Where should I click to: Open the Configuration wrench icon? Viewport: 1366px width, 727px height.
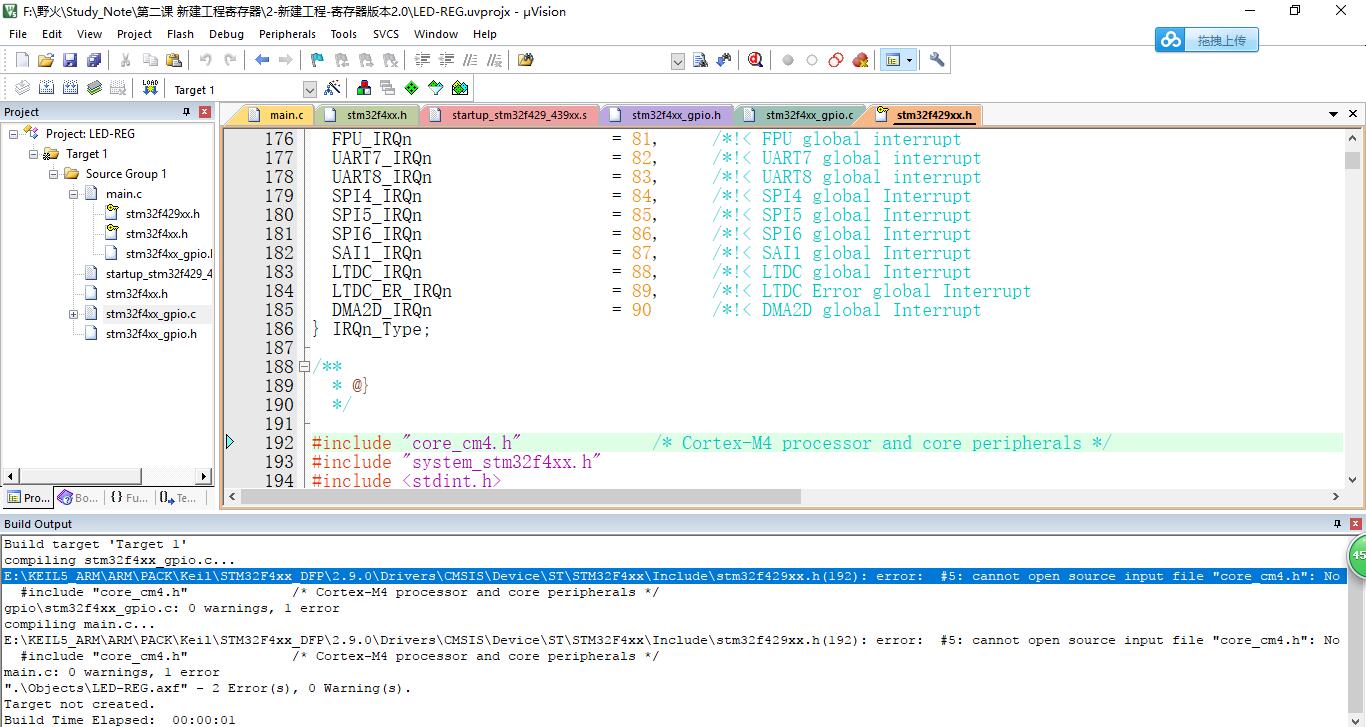(937, 60)
